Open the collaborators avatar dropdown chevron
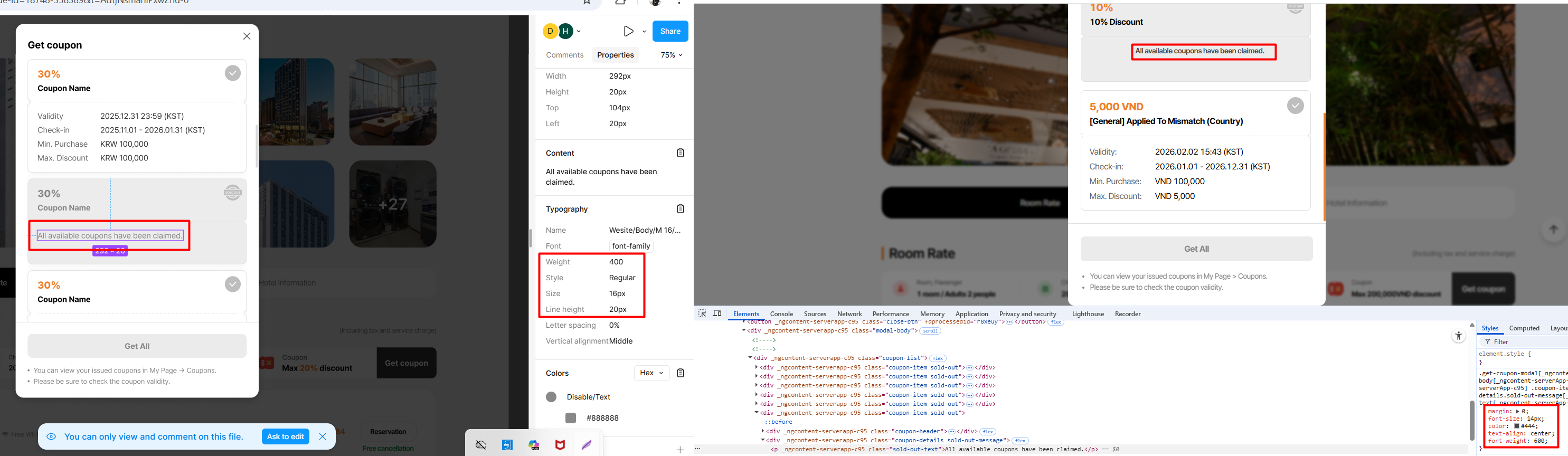Image resolution: width=1568 pixels, height=456 pixels. [578, 31]
